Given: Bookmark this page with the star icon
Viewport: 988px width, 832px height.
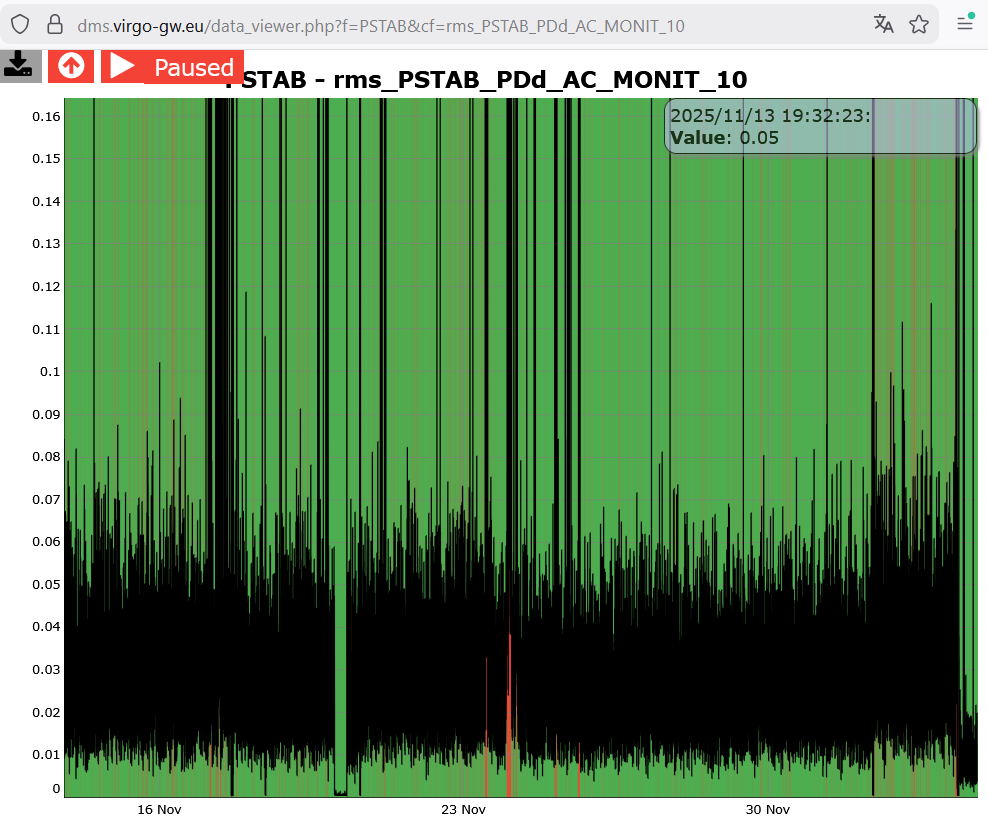Looking at the screenshot, I should (919, 24).
